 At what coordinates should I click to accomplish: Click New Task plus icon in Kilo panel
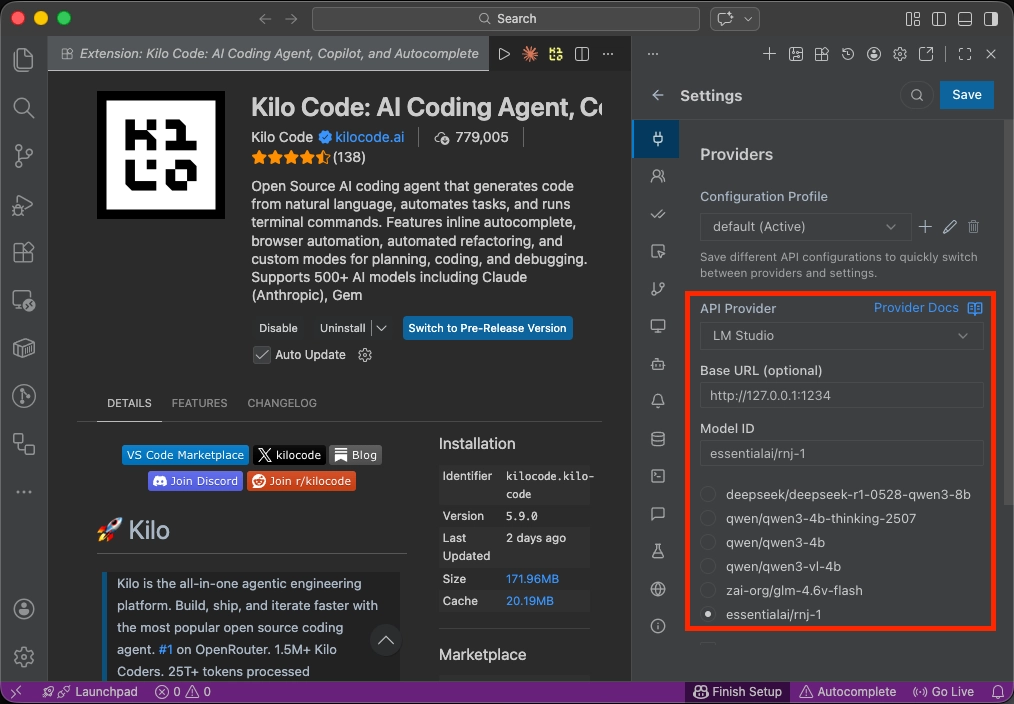tap(769, 54)
